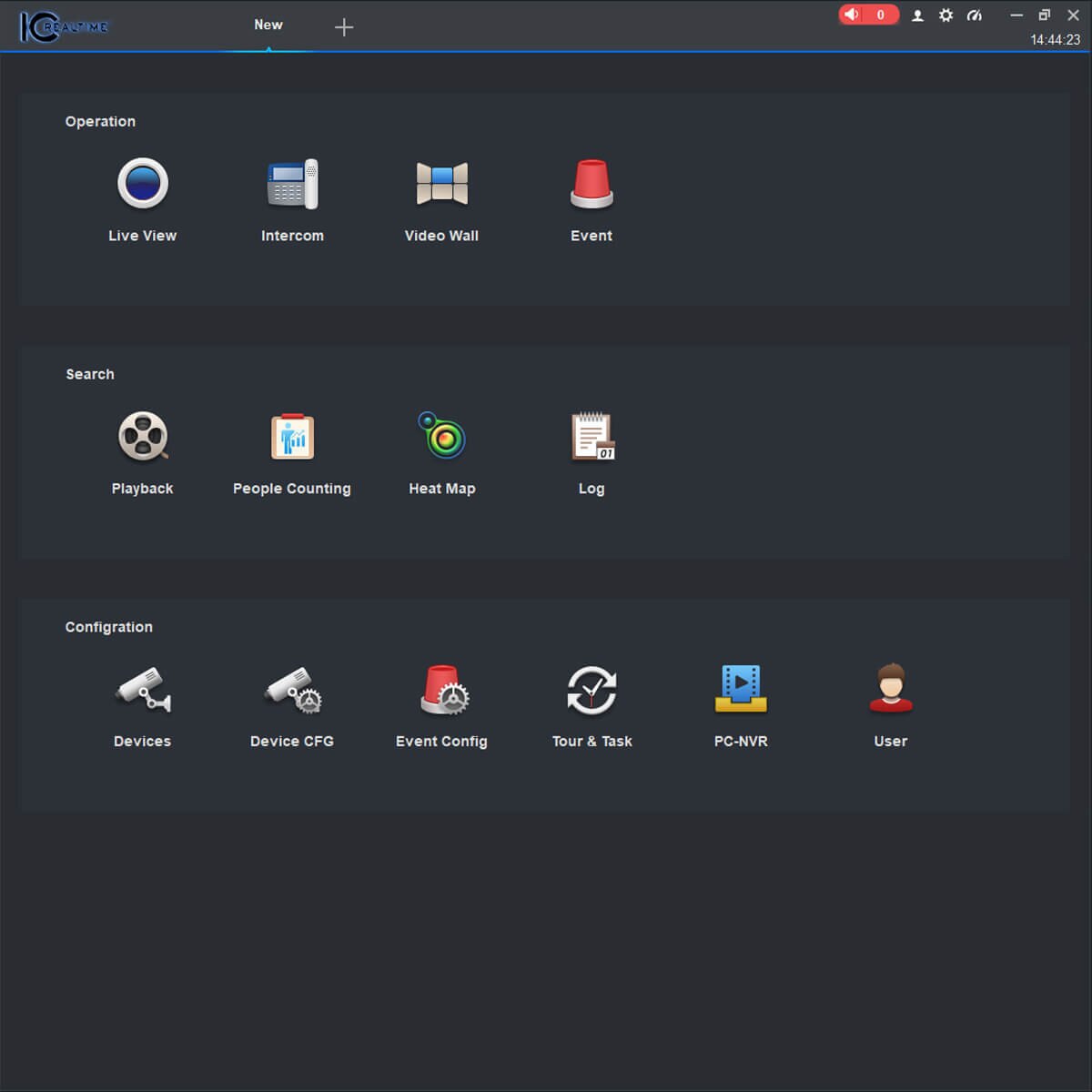Open Playback film reel icon
1092x1092 pixels.
tap(143, 437)
